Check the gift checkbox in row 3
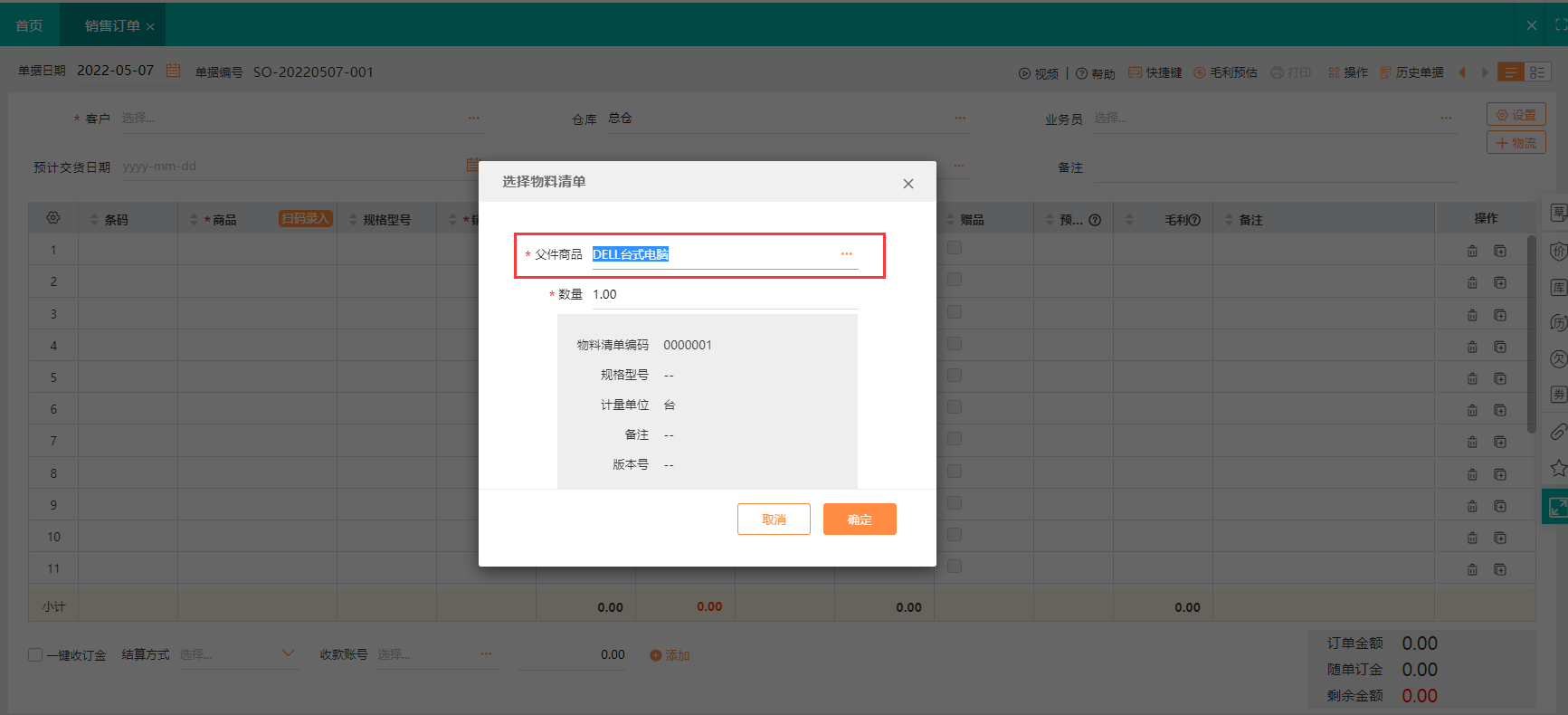This screenshot has height=715, width=1568. click(955, 312)
